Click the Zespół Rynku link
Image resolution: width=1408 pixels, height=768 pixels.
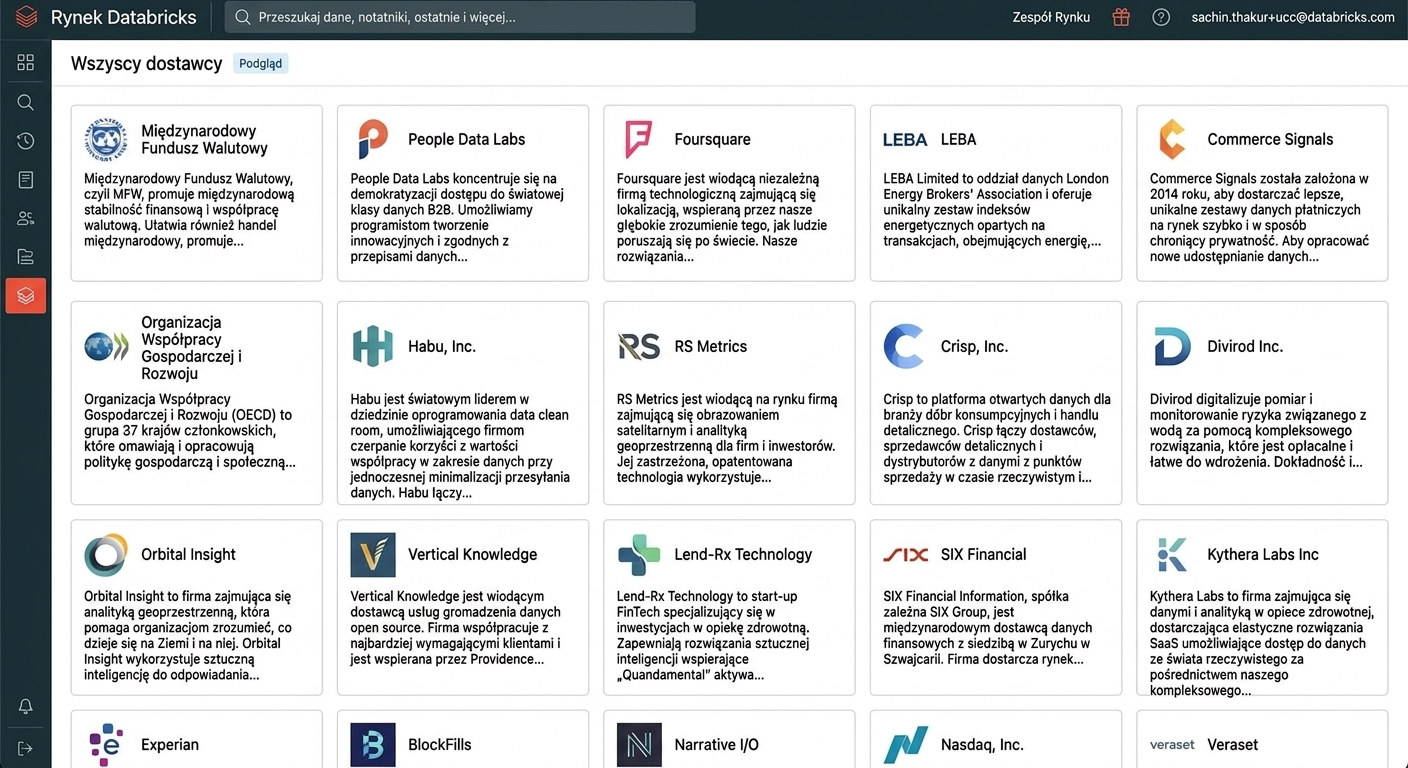(1051, 17)
